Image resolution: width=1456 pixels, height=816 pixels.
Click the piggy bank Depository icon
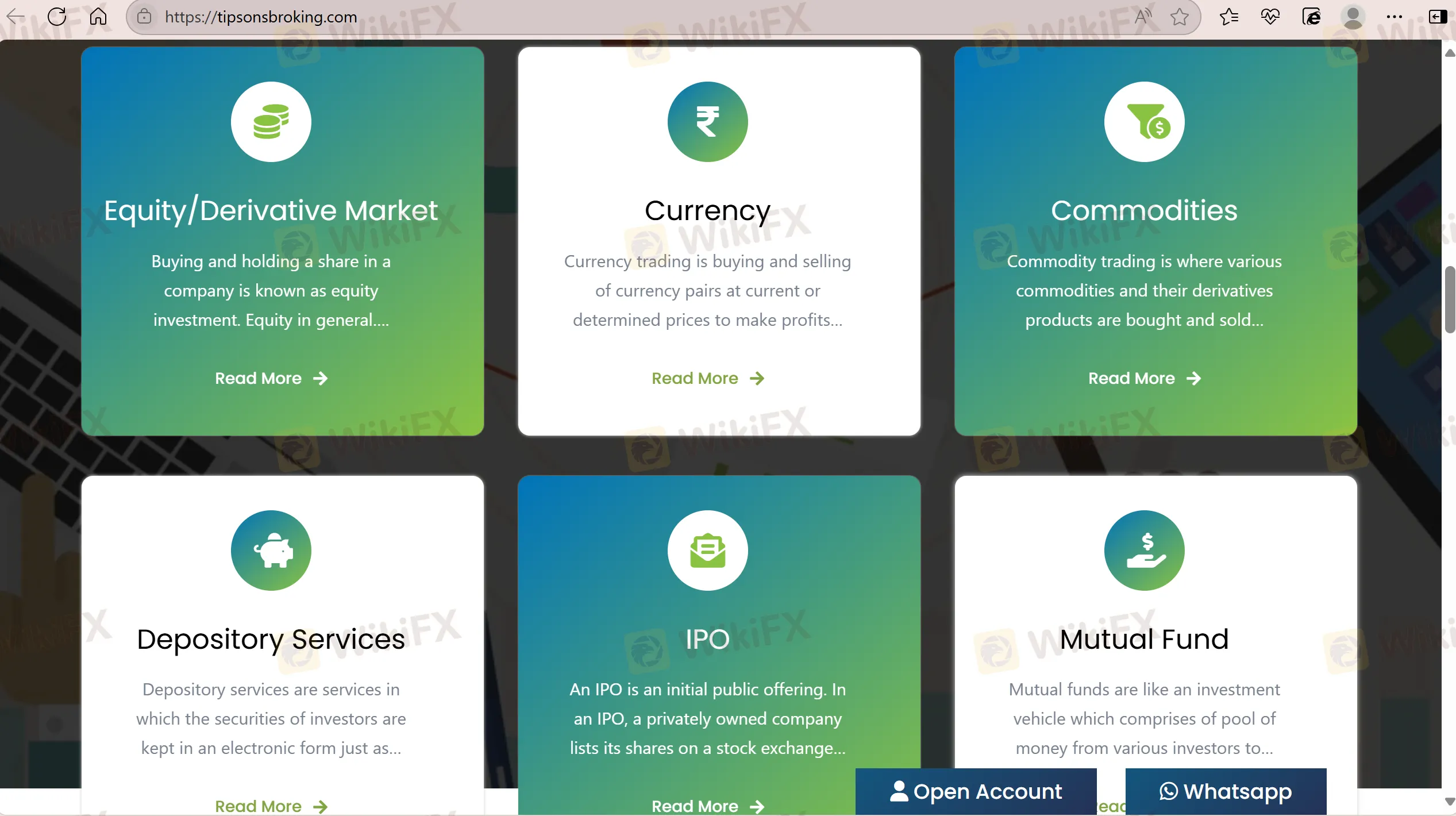tap(271, 551)
